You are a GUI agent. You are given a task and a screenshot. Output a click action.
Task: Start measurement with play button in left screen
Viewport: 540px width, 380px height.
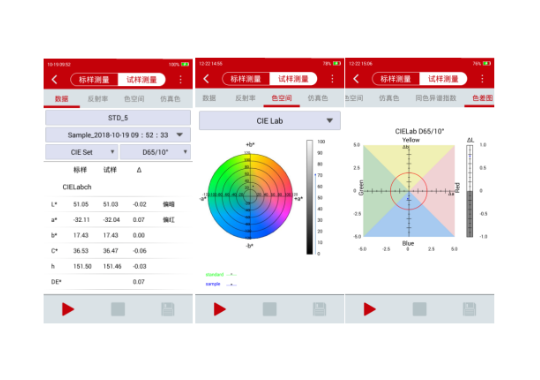pos(68,309)
